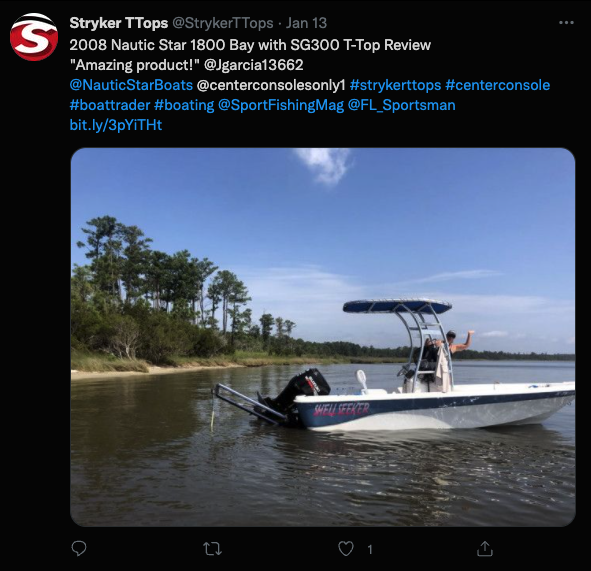Open the @SportFishingMag mention
The image size is (591, 571).
tap(281, 105)
